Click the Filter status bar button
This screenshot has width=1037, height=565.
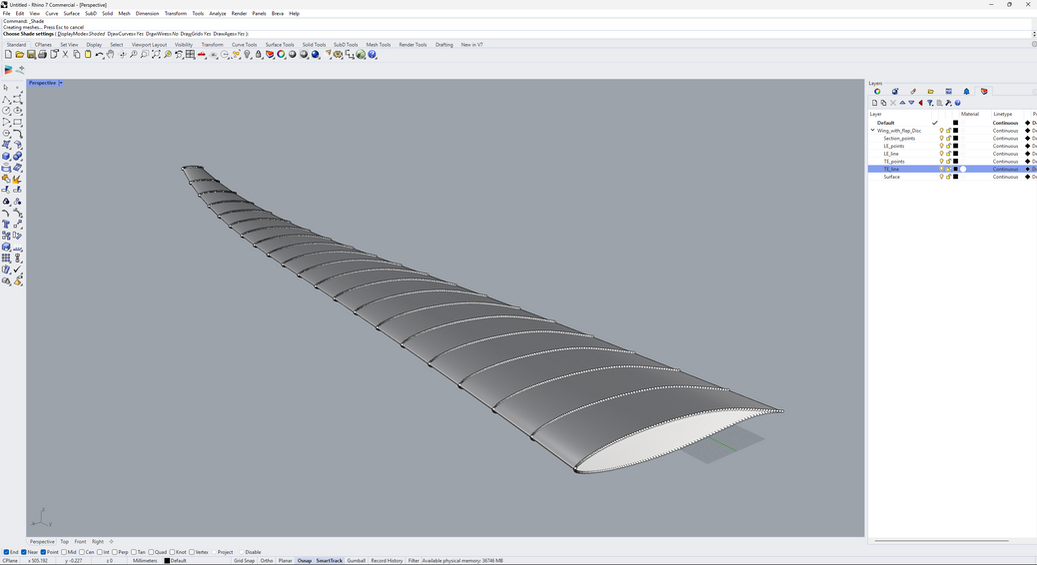[413, 560]
